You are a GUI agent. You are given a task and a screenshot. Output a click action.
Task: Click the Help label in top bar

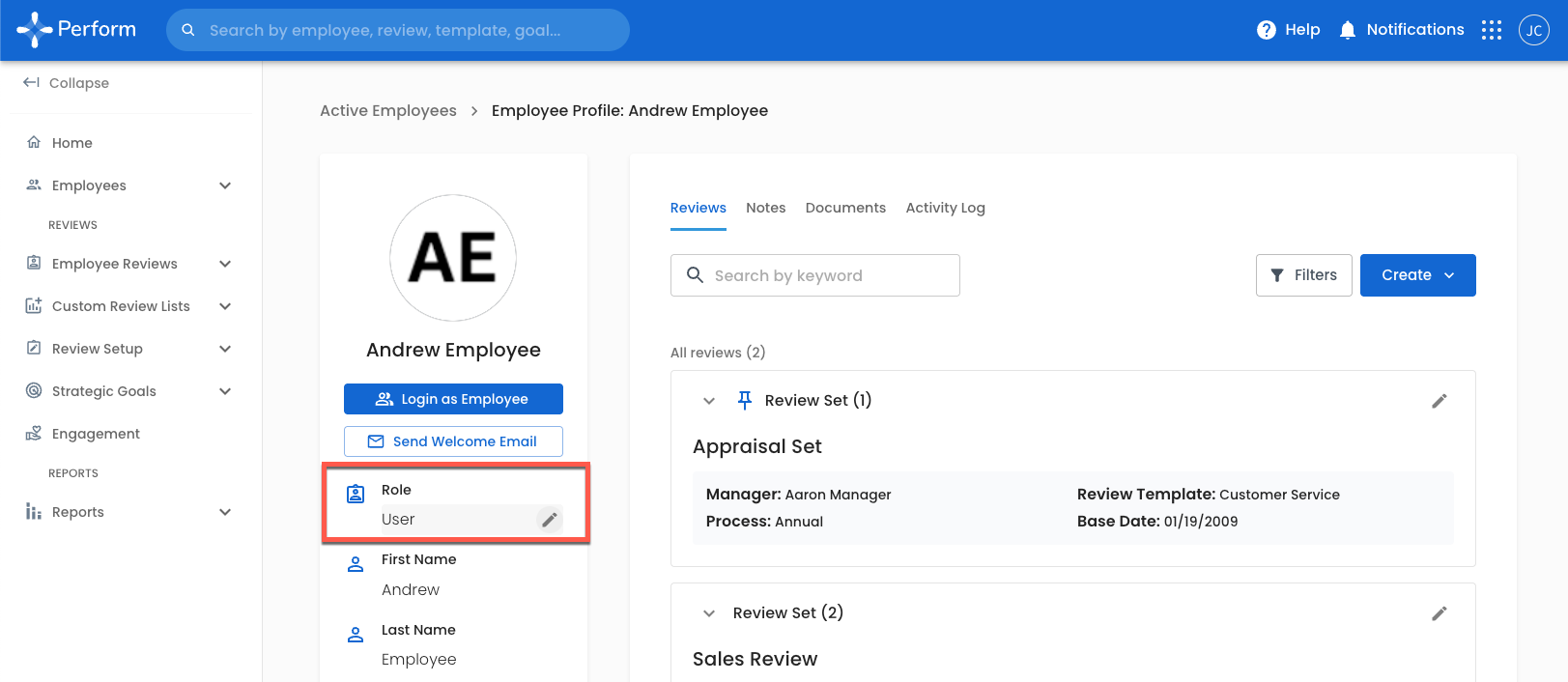[1302, 30]
